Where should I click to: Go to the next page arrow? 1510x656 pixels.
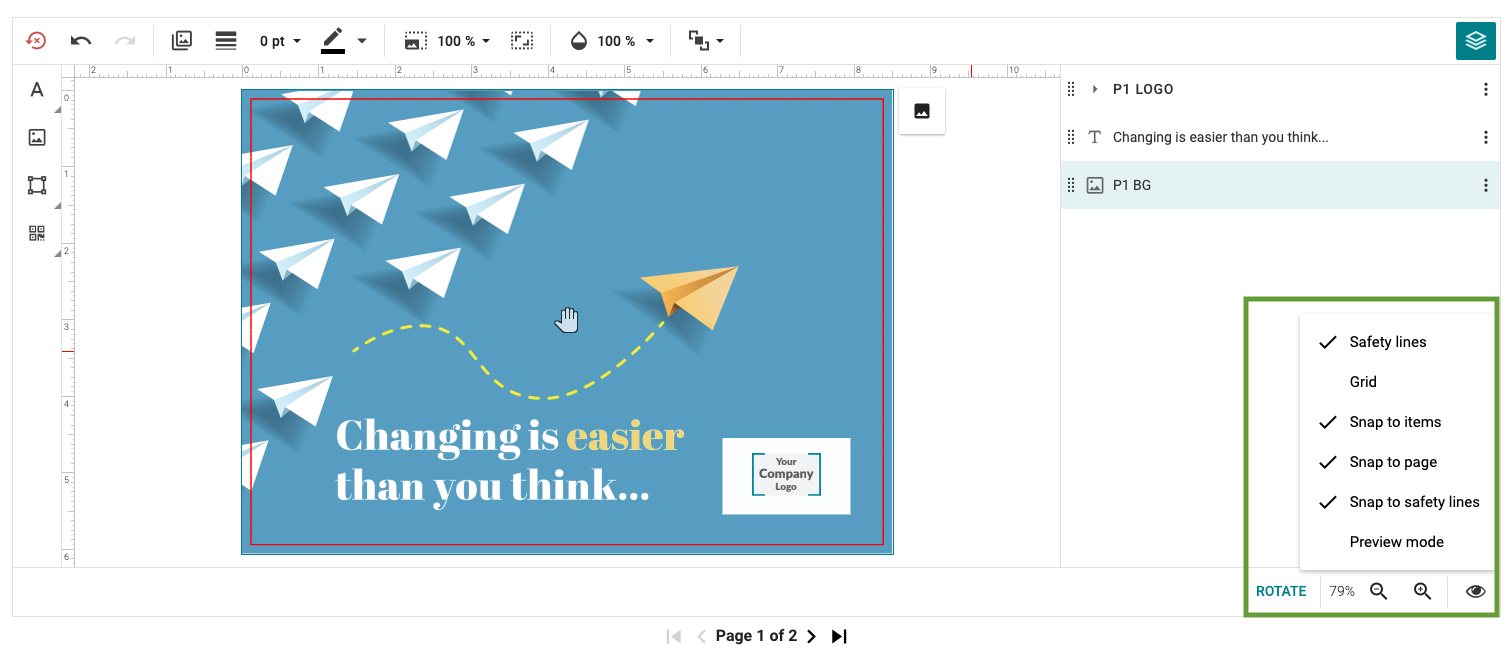point(811,636)
